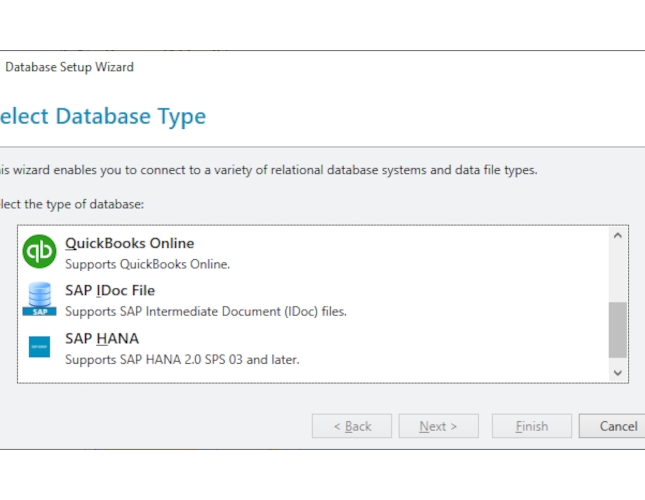The width and height of the screenshot is (645, 500).
Task: Click 'Supports SAP HANA 2.0 SPS 03' description
Action: (182, 359)
